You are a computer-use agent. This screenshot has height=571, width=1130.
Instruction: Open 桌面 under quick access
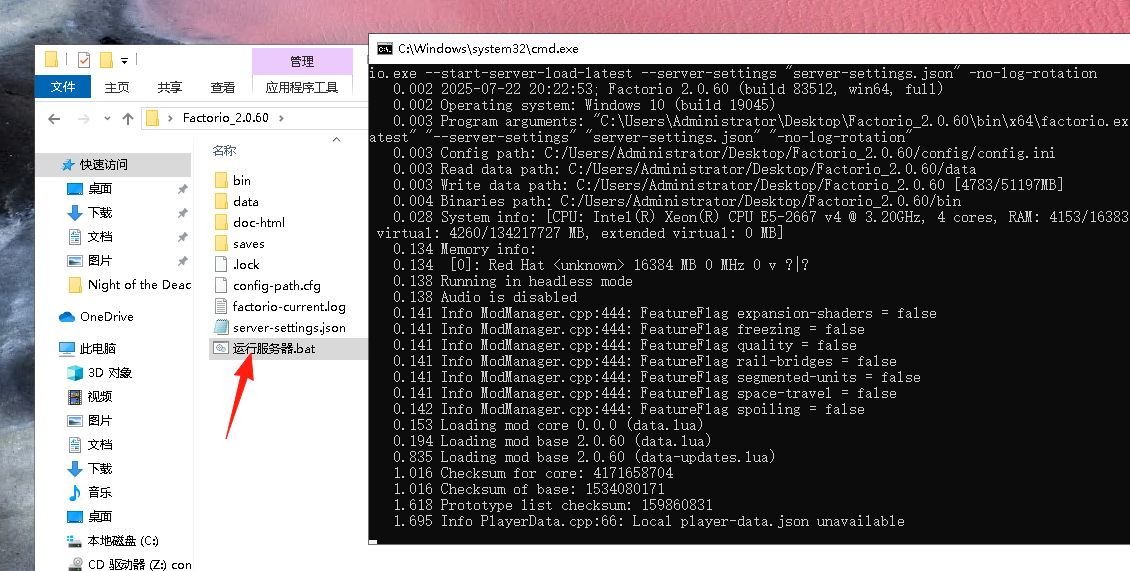tap(99, 188)
